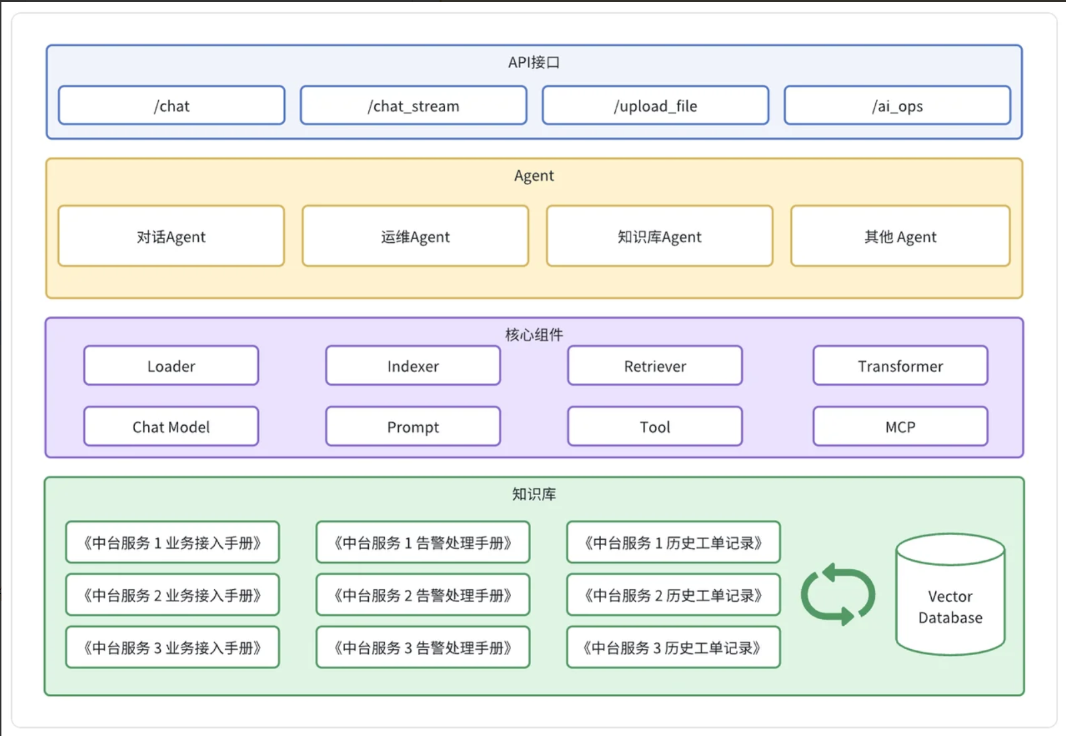Select the /ai_ops endpoint box

point(897,106)
